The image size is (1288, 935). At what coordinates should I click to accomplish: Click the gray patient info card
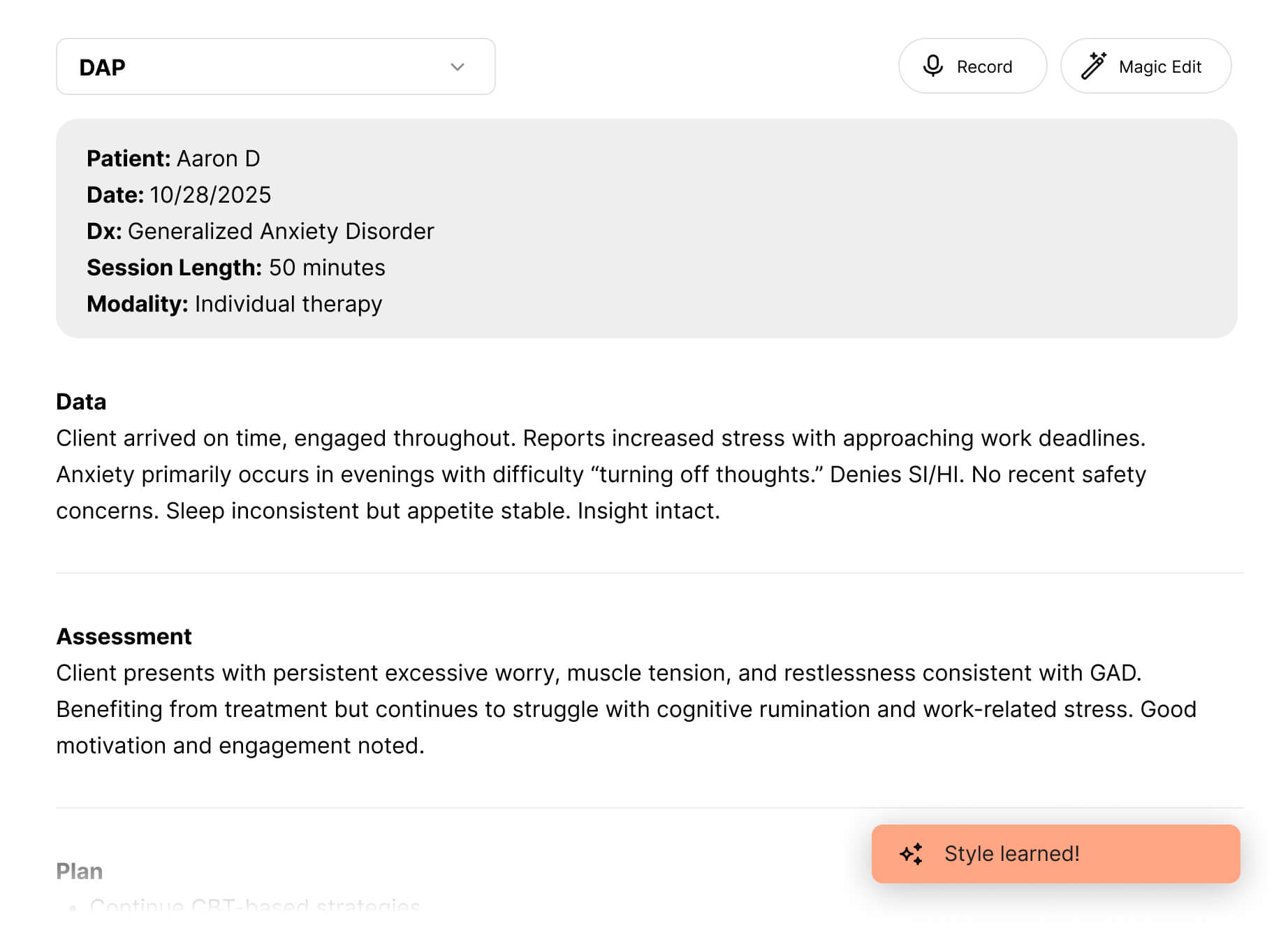(x=768, y=231)
